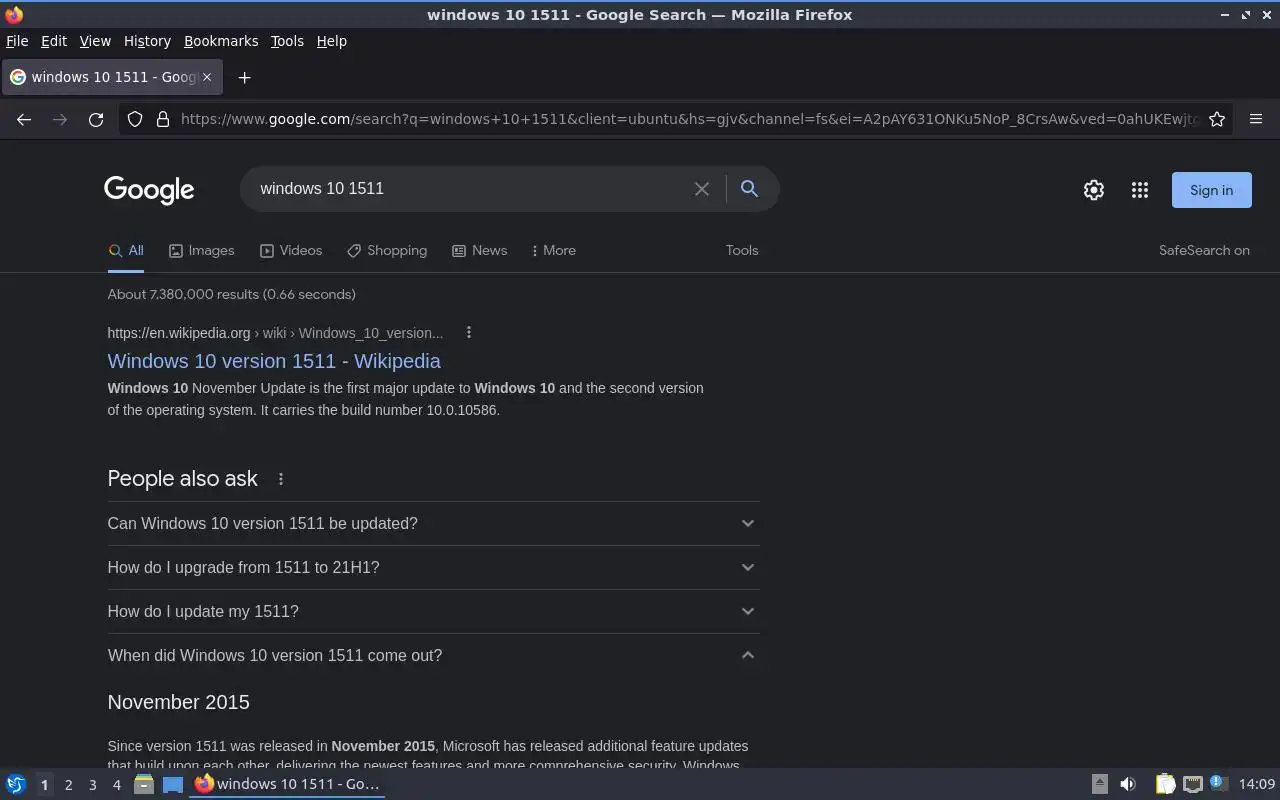Open Google quick settings gear
The width and height of the screenshot is (1280, 800).
tap(1094, 190)
